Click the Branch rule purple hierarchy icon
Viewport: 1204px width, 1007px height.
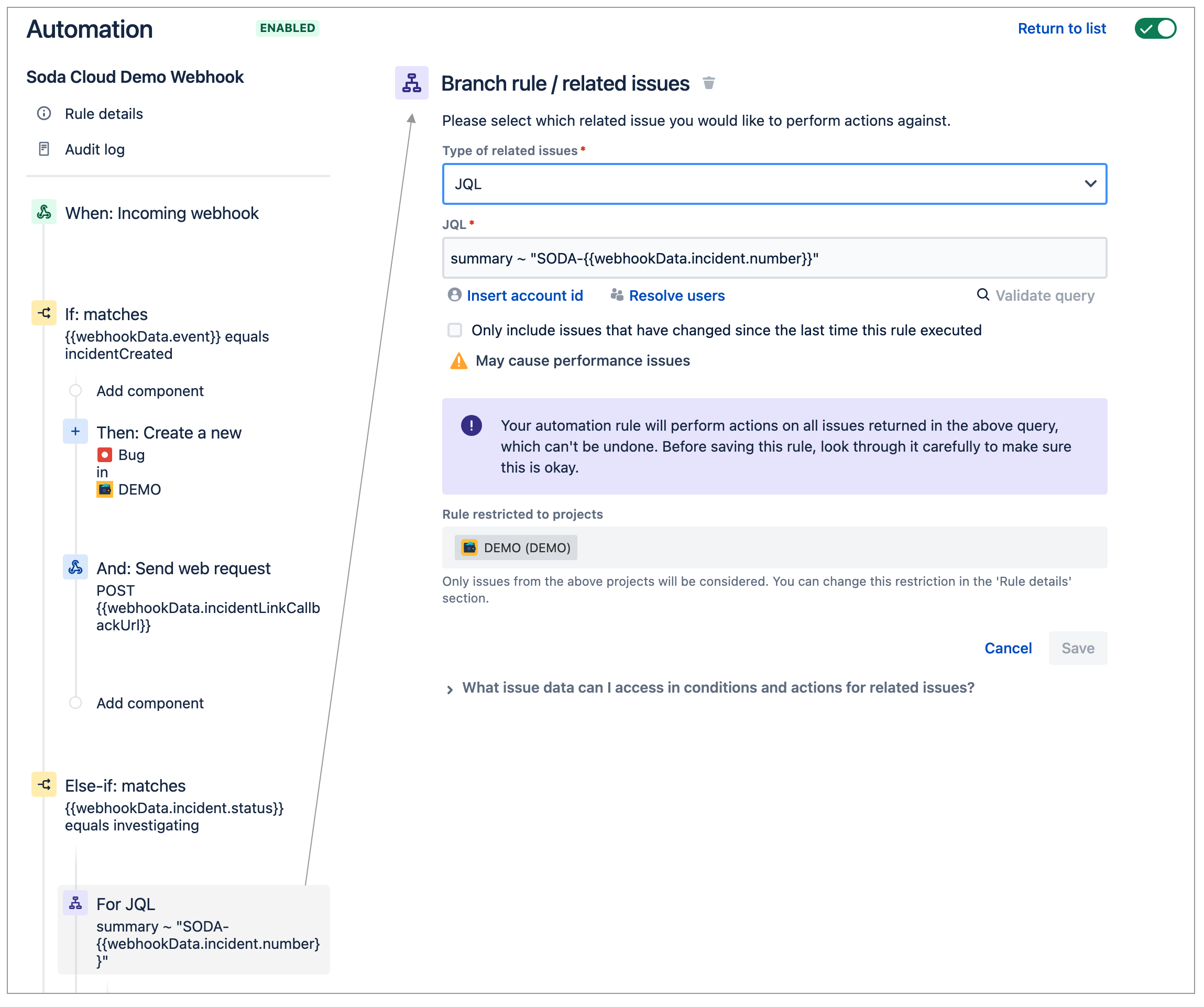[x=412, y=83]
